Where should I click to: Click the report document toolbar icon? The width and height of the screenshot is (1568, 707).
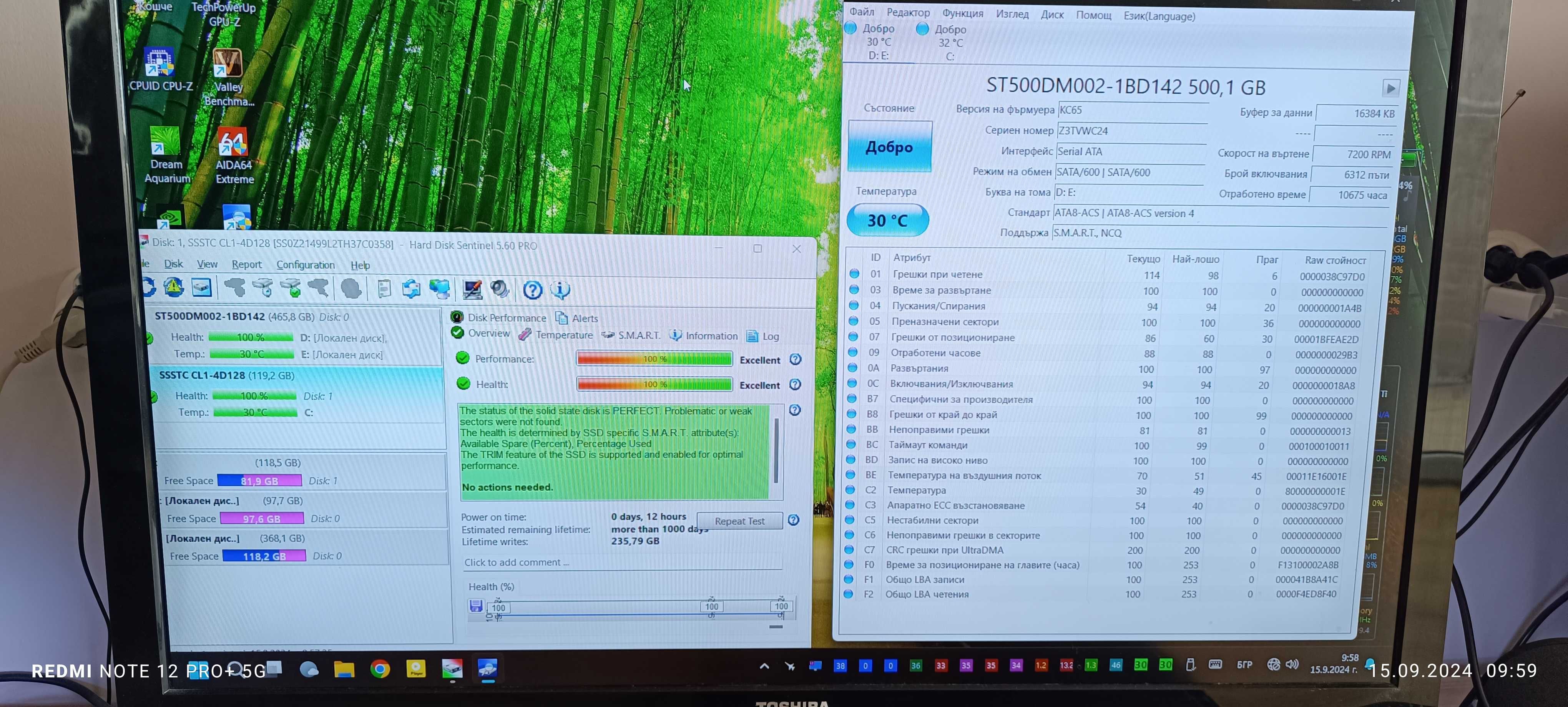click(384, 289)
